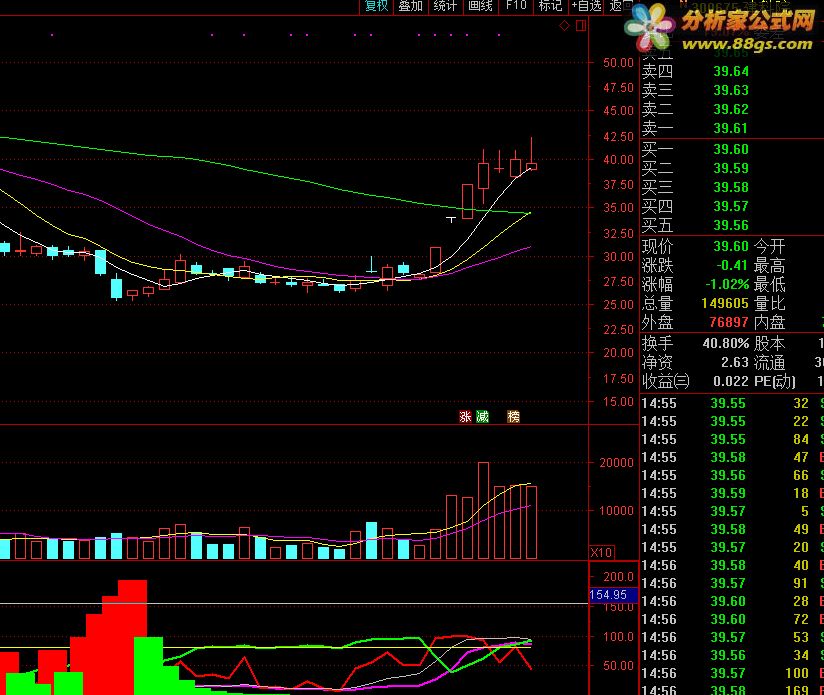This screenshot has width=824, height=695.
Task: Select 买三 price 39.58
Action: (730, 187)
